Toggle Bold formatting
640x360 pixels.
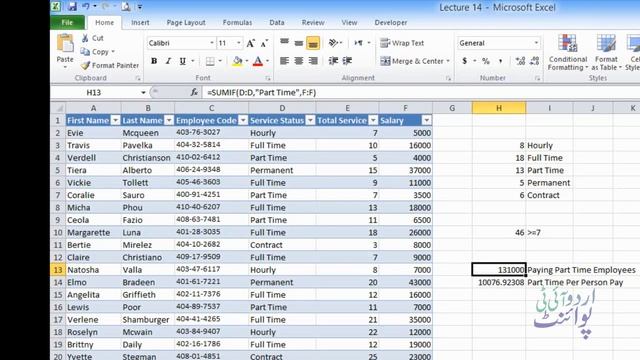point(154,61)
